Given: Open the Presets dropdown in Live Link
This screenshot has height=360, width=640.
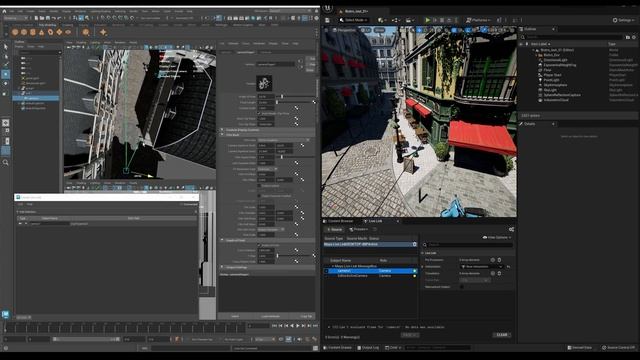Looking at the screenshot, I should click(358, 229).
